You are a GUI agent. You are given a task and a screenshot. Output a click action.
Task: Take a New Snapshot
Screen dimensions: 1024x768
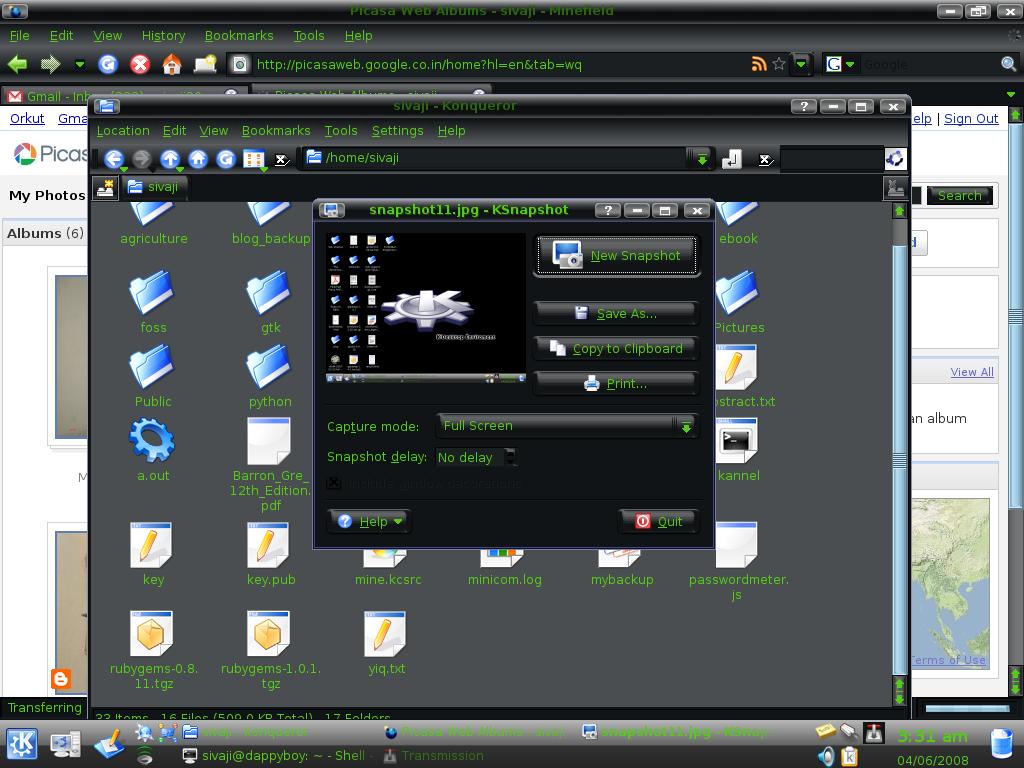(x=616, y=256)
